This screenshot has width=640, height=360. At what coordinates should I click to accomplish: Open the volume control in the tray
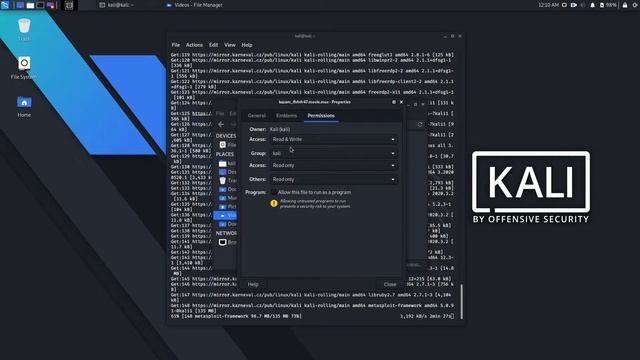click(583, 5)
